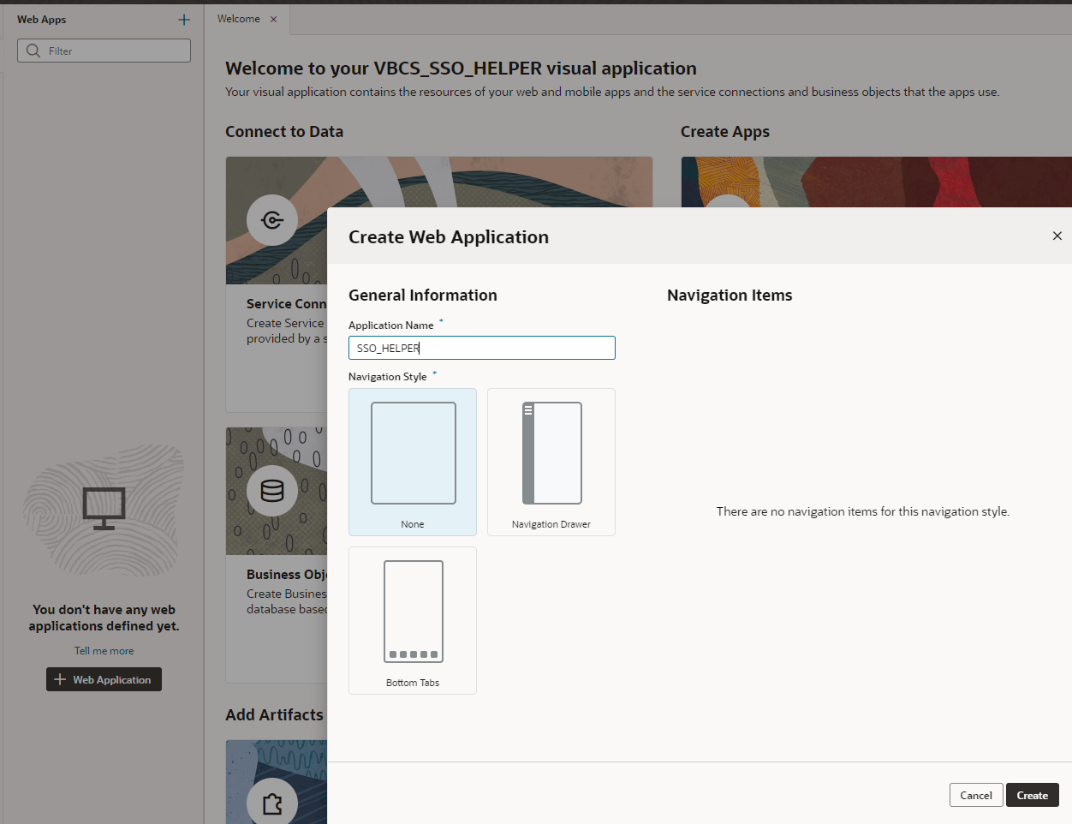The image size is (1072, 824).
Task: Click the monitor illustration in Web Apps panel
Action: [103, 508]
